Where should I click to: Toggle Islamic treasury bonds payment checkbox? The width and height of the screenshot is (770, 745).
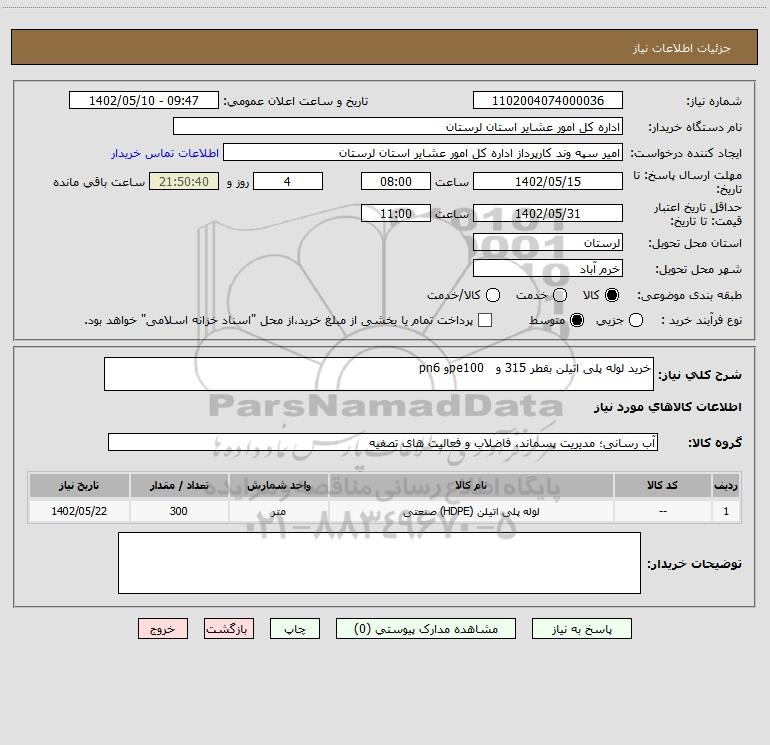tap(485, 320)
